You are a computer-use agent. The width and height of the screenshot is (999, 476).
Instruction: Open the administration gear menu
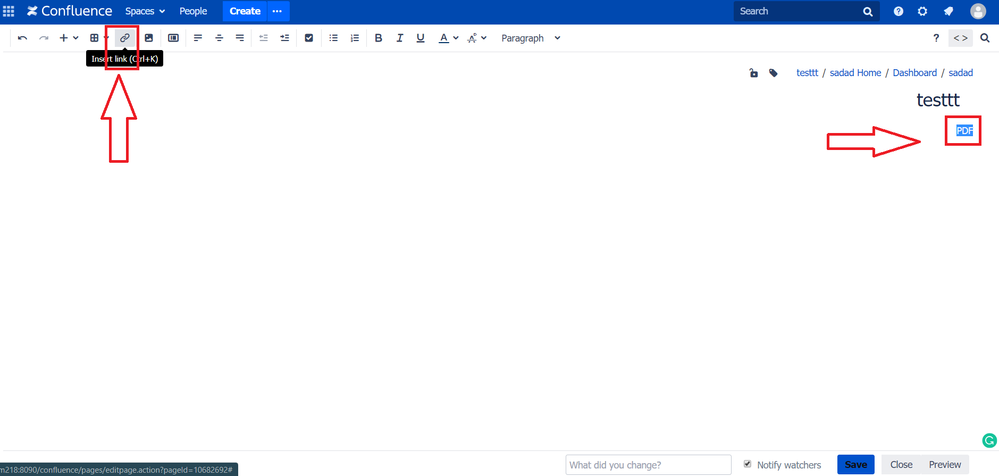pos(923,11)
